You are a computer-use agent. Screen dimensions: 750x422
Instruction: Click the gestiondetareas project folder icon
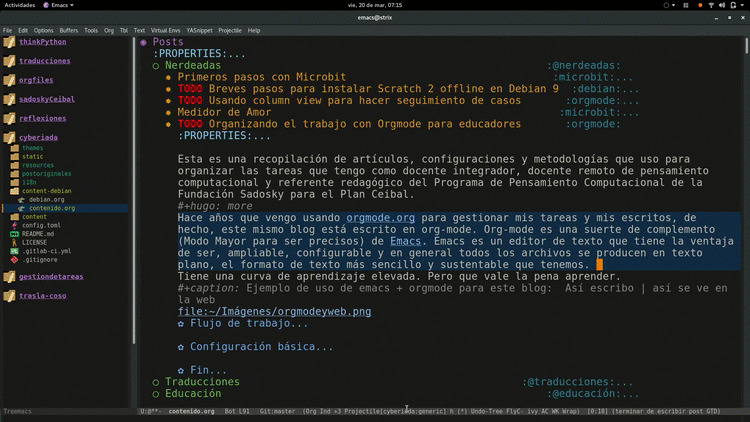(x=9, y=277)
